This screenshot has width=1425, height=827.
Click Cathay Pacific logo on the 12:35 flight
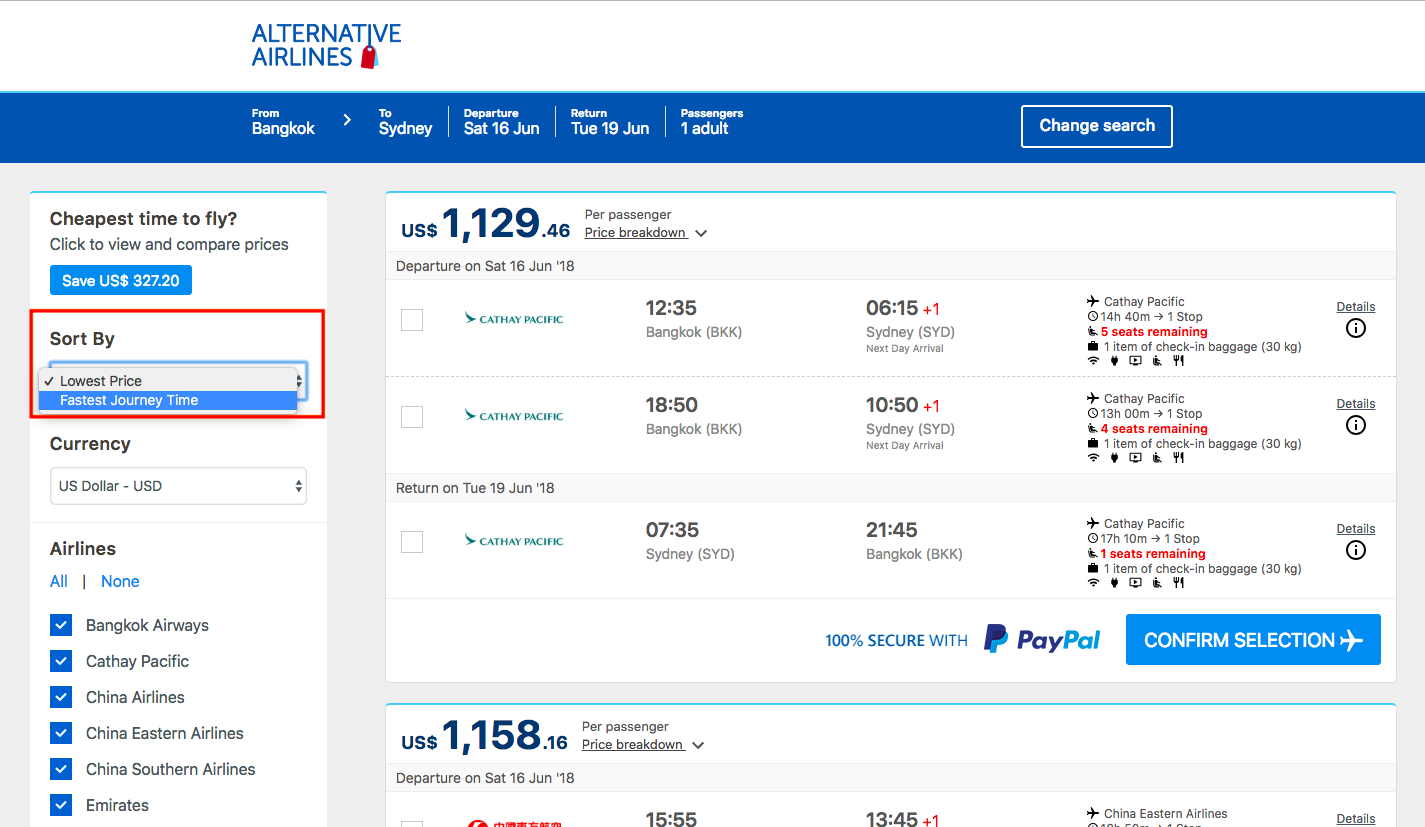514,319
